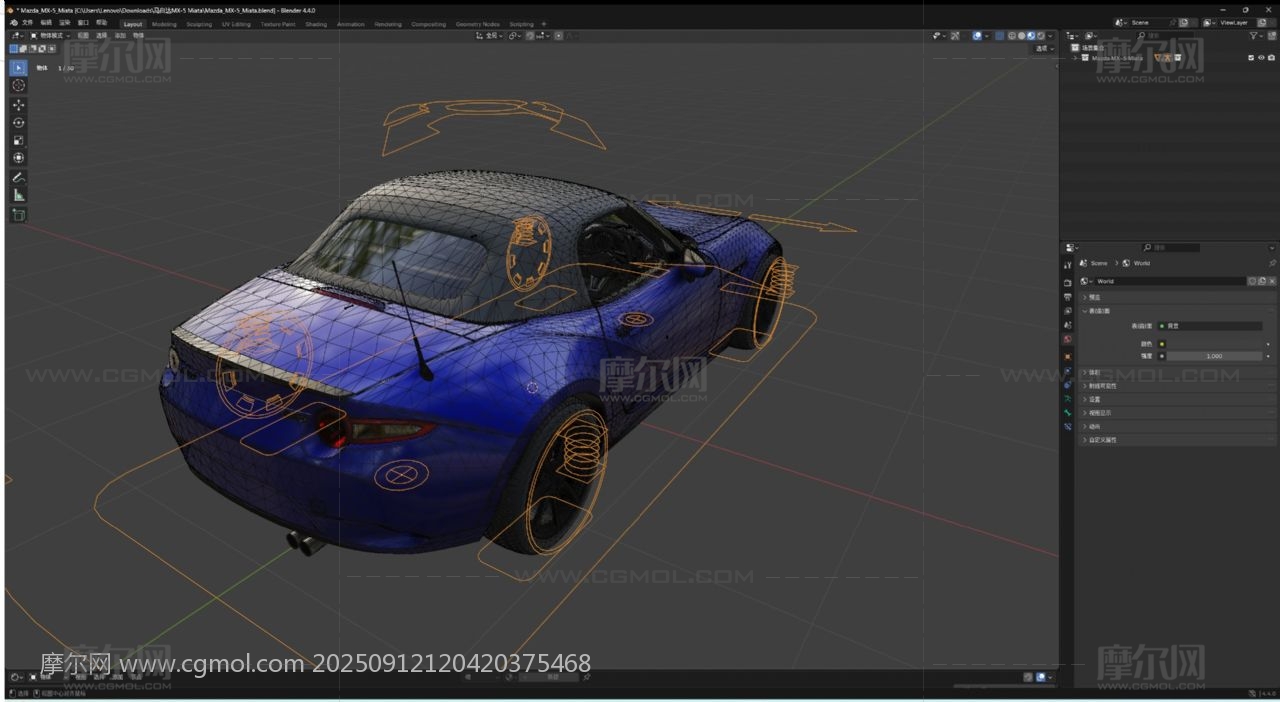Toggle proportional editing in header
This screenshot has width=1280, height=702.
point(558,36)
